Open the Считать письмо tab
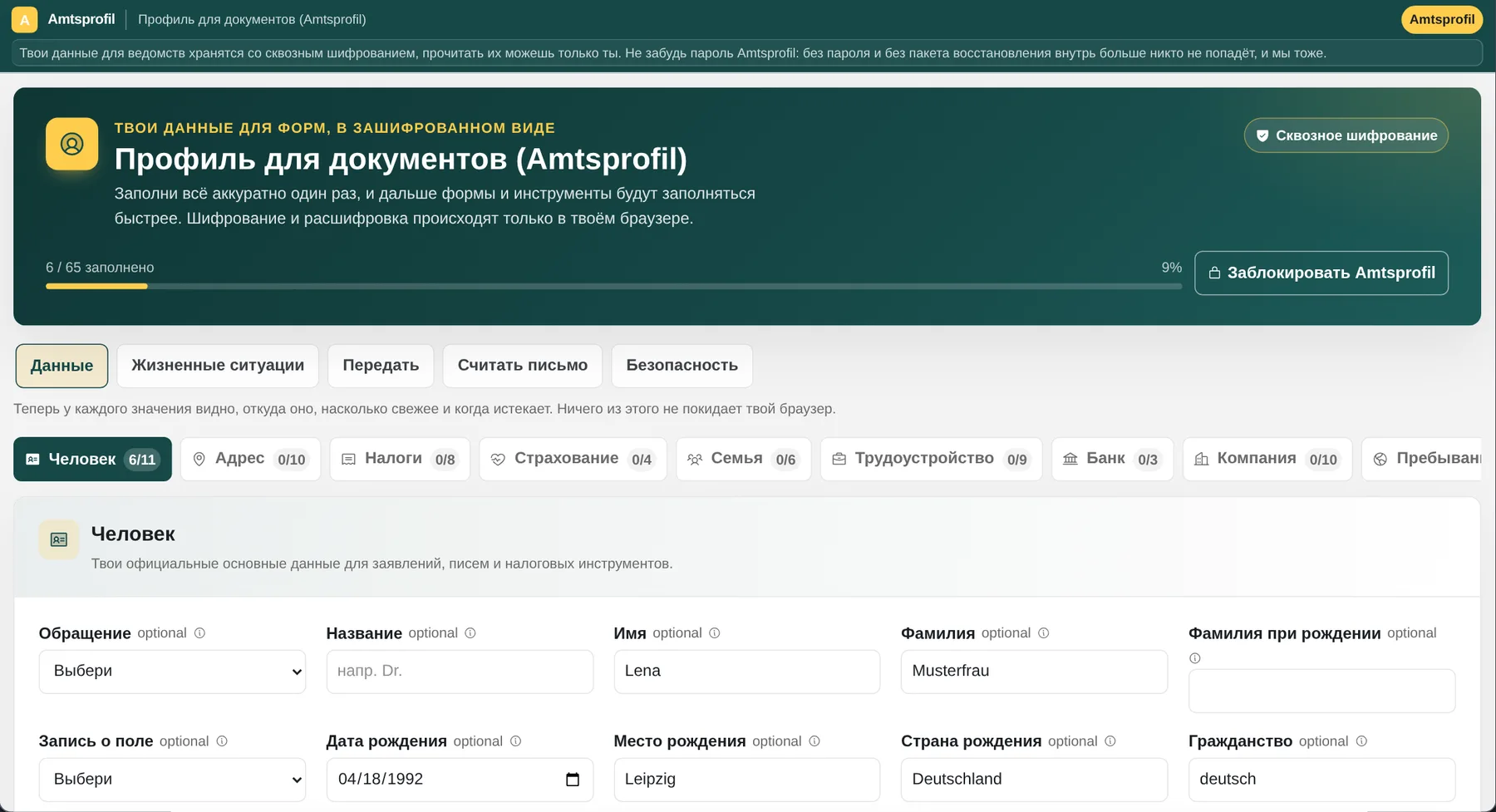The image size is (1496, 812). pos(523,366)
